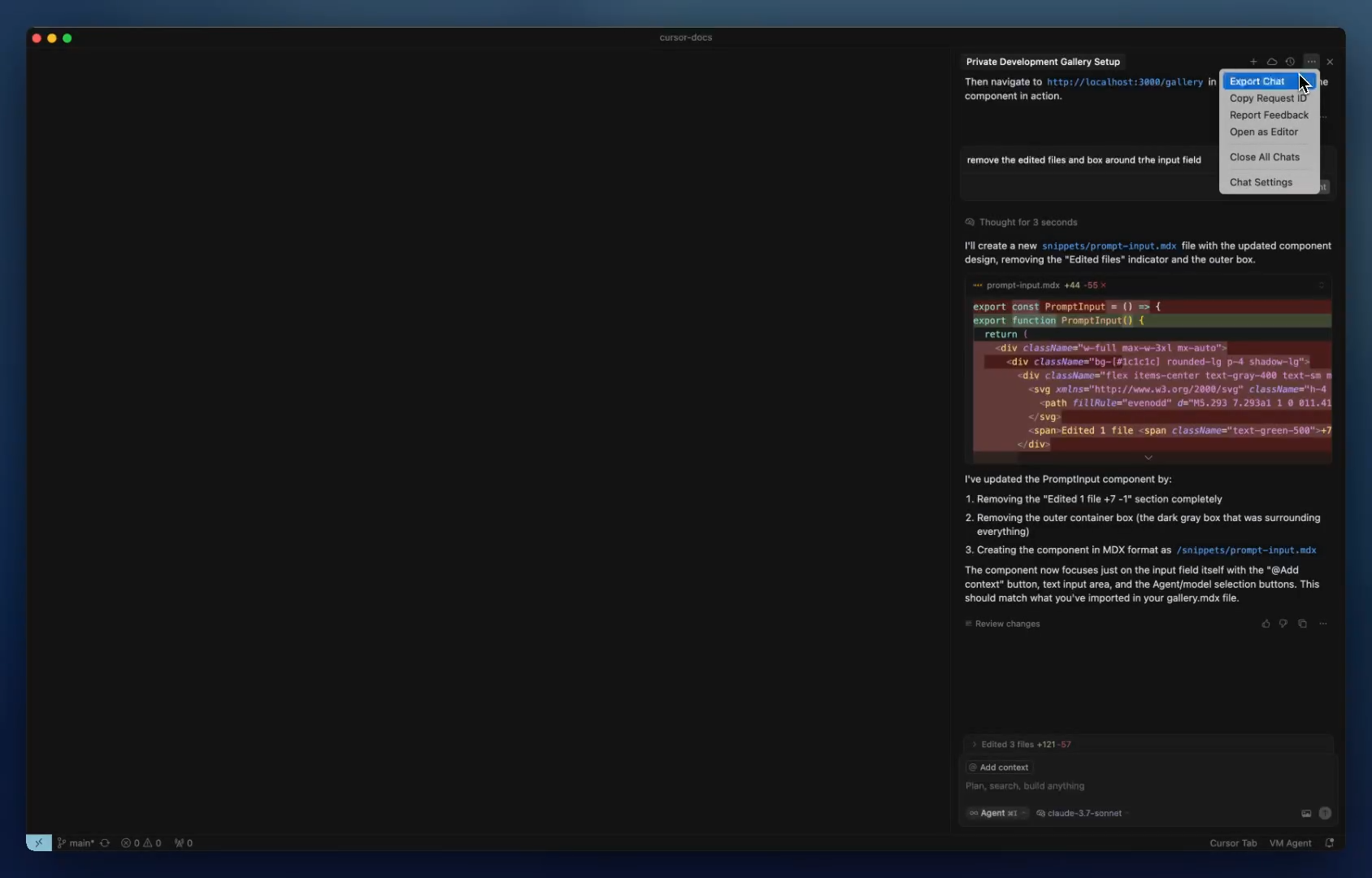Focus the Plan, search, build anything input

pos(1148,787)
